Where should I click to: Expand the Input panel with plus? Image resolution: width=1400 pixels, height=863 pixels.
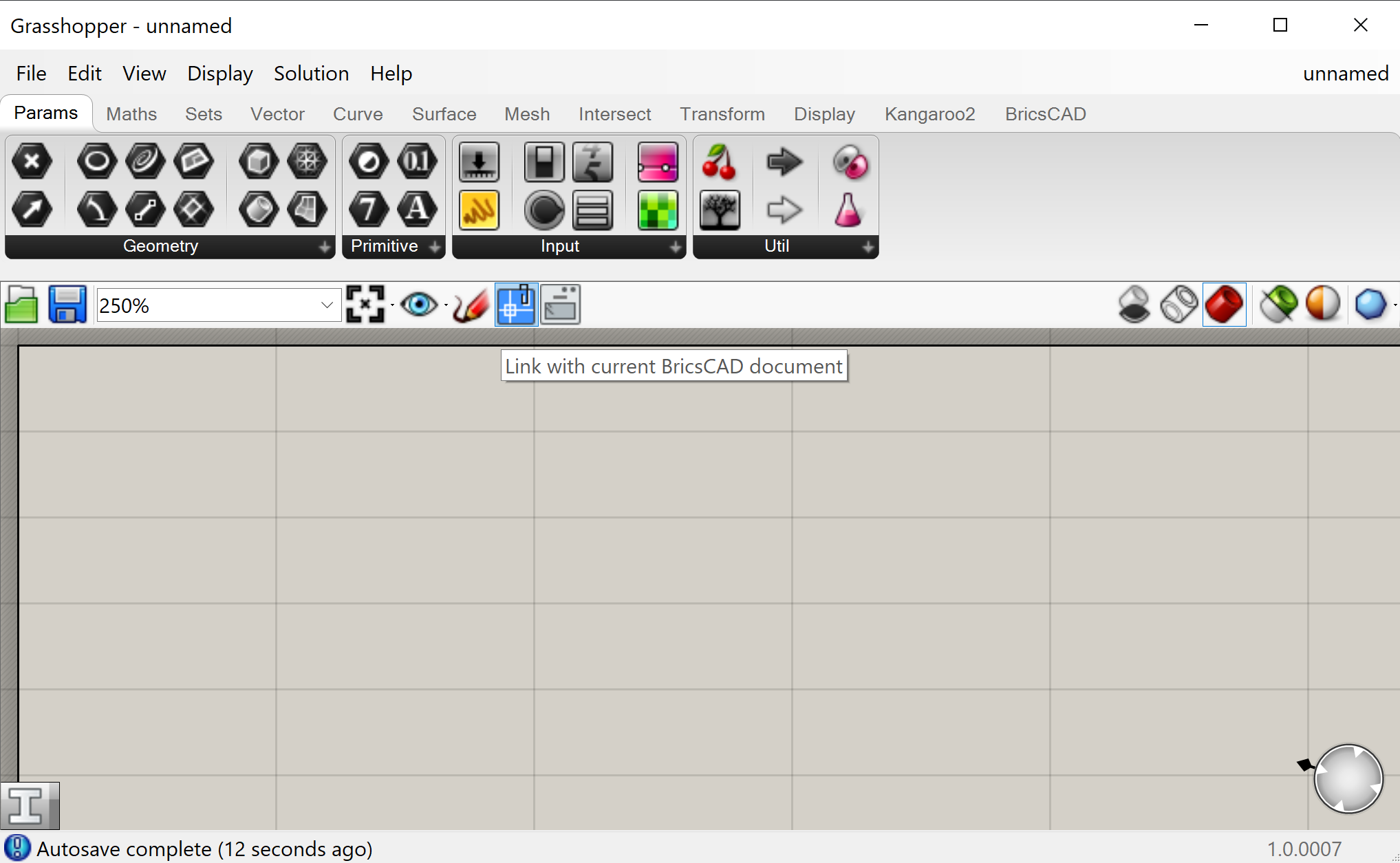[x=676, y=247]
